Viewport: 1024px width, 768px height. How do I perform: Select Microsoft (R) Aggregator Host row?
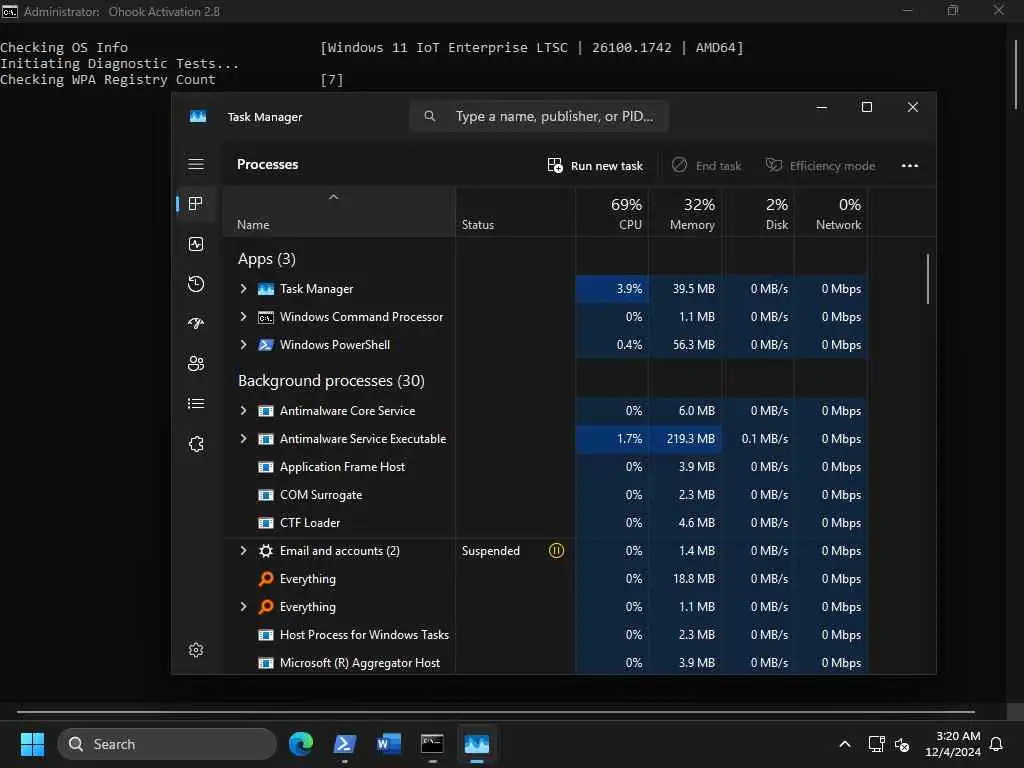545,663
